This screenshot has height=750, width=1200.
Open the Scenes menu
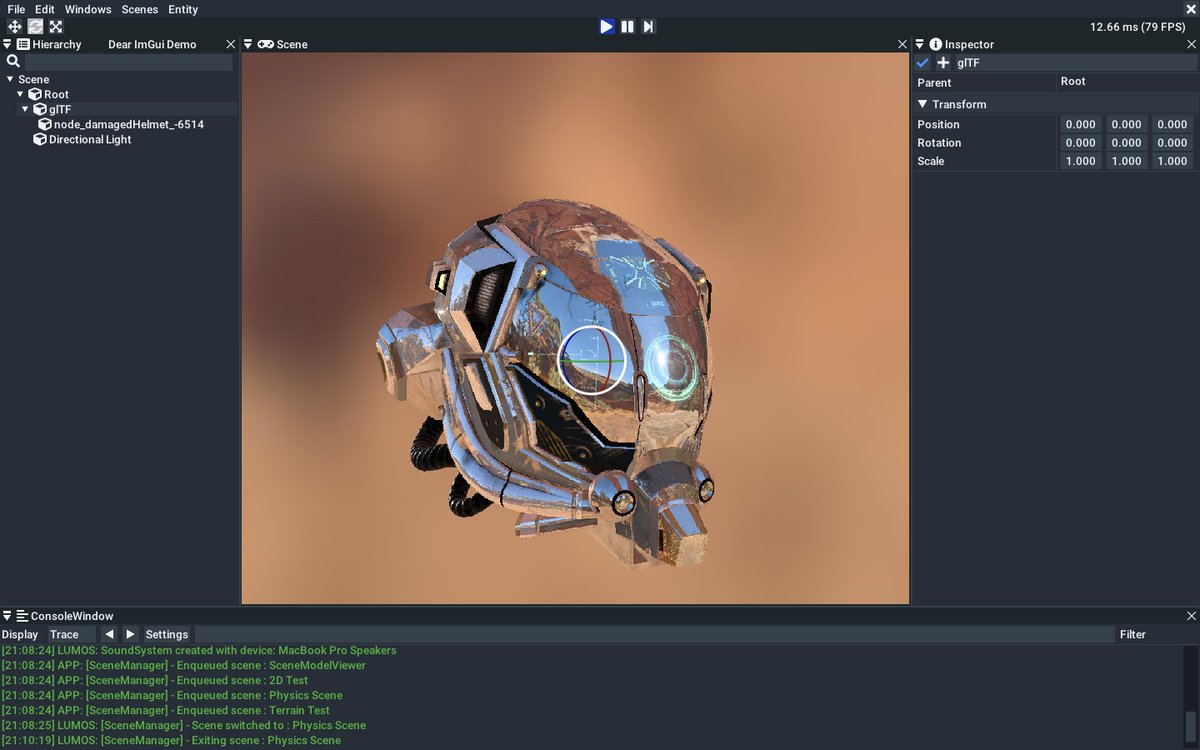140,9
